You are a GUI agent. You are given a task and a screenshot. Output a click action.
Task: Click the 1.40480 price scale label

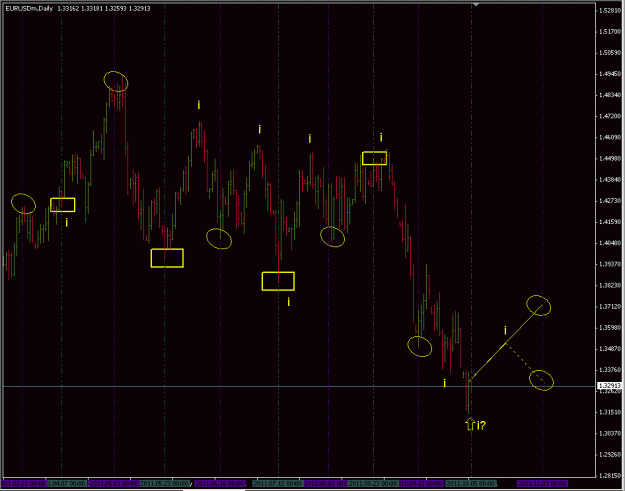(610, 243)
